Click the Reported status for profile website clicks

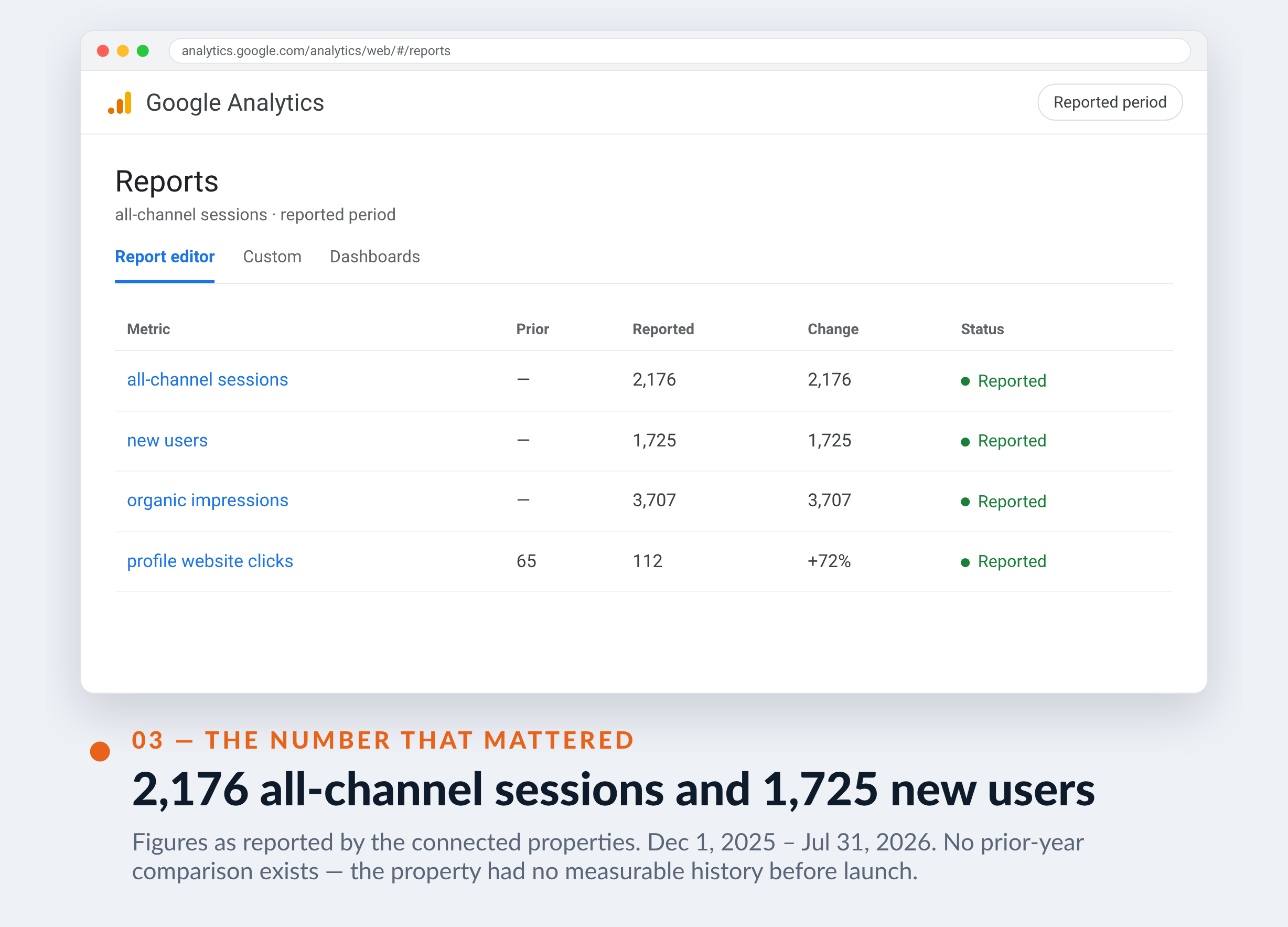pyautogui.click(x=1003, y=562)
